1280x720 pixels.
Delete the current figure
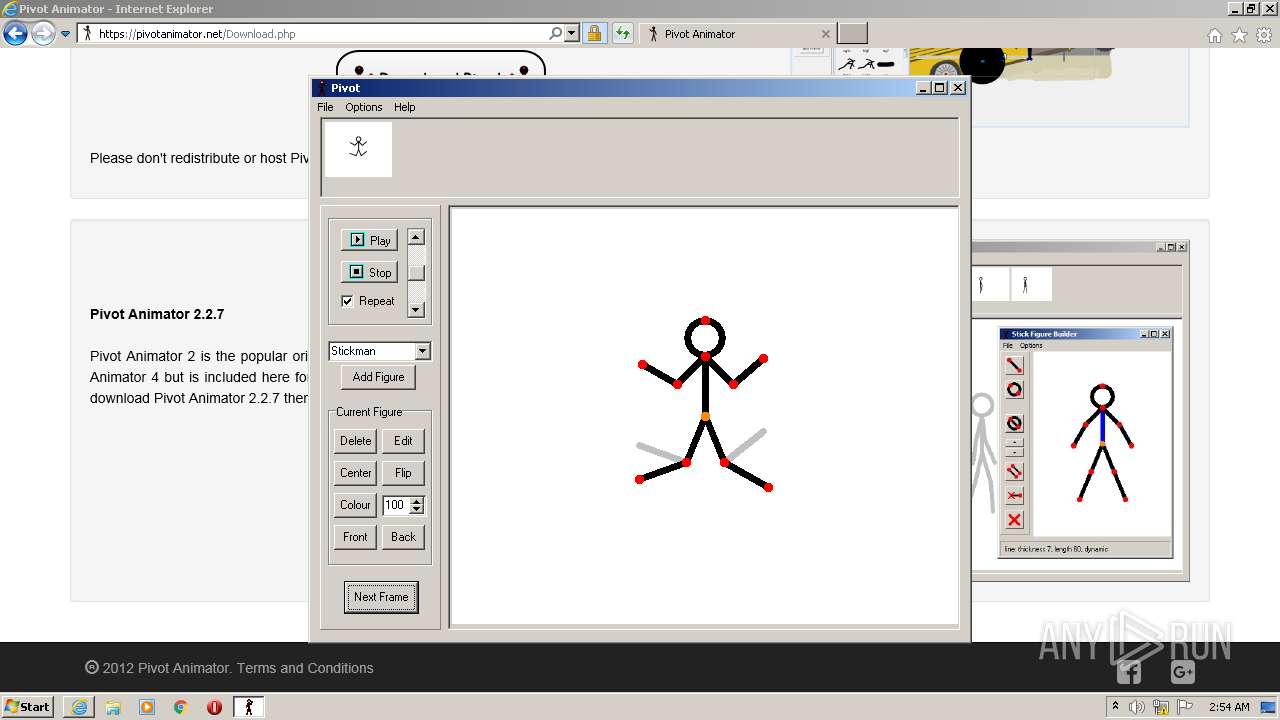point(355,441)
